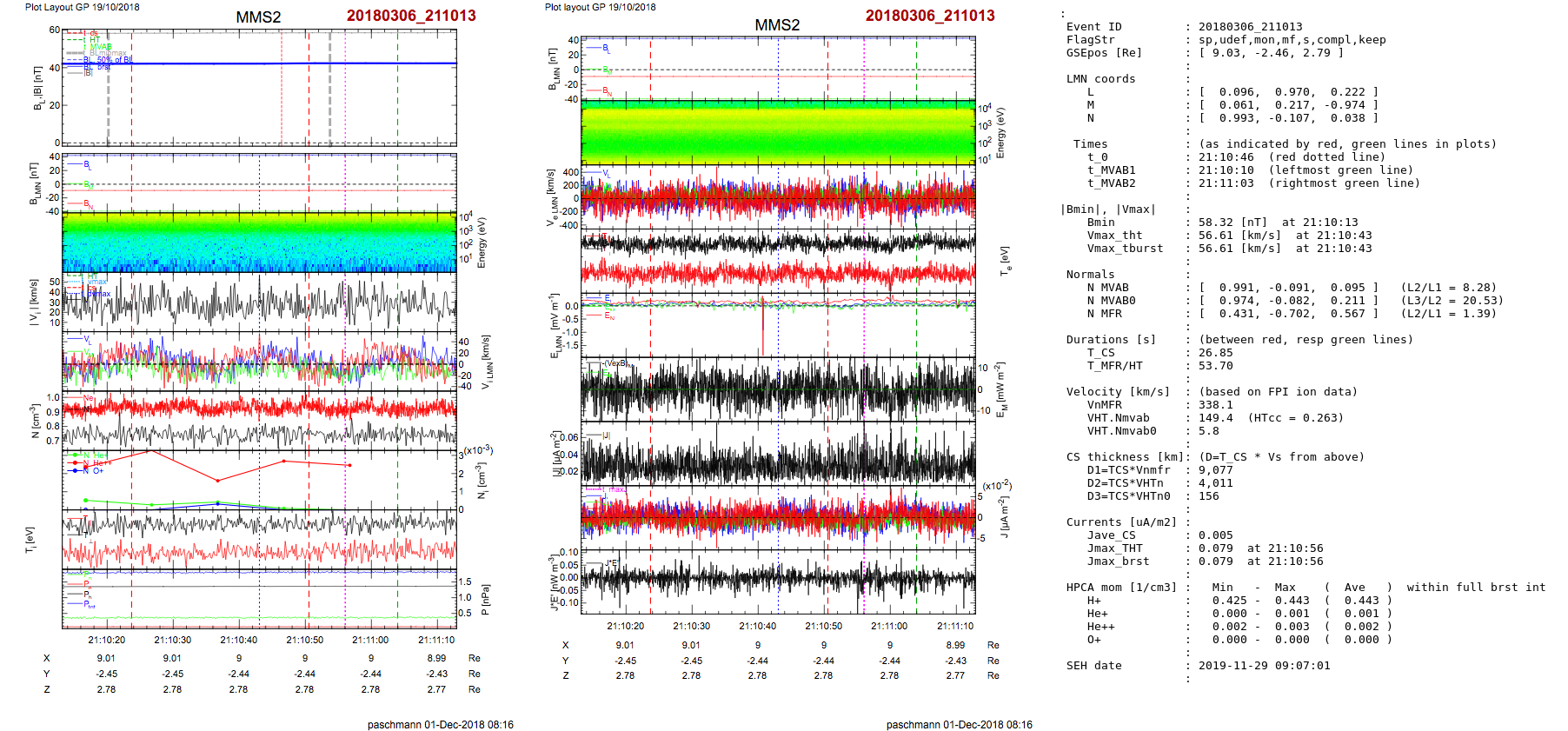Viewport: 1568px width, 731px height.
Task: Click the Event ID value 20180306_211013 in the text listing
Action: (1250, 27)
